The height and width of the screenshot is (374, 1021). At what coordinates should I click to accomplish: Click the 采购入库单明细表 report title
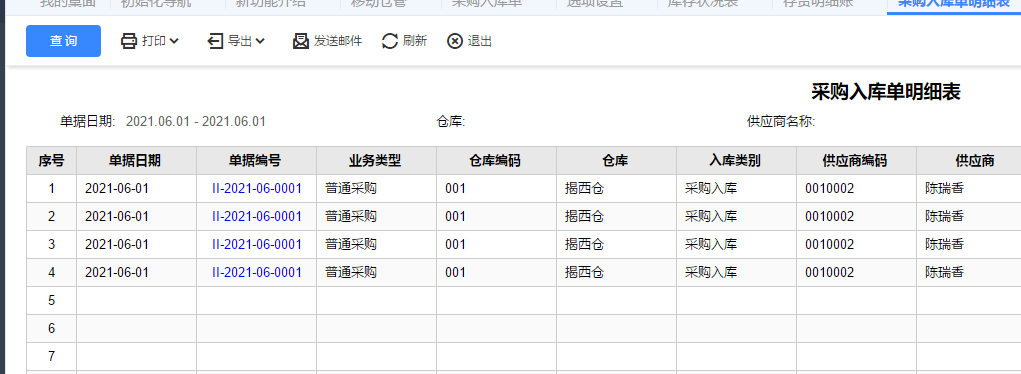coord(886,92)
